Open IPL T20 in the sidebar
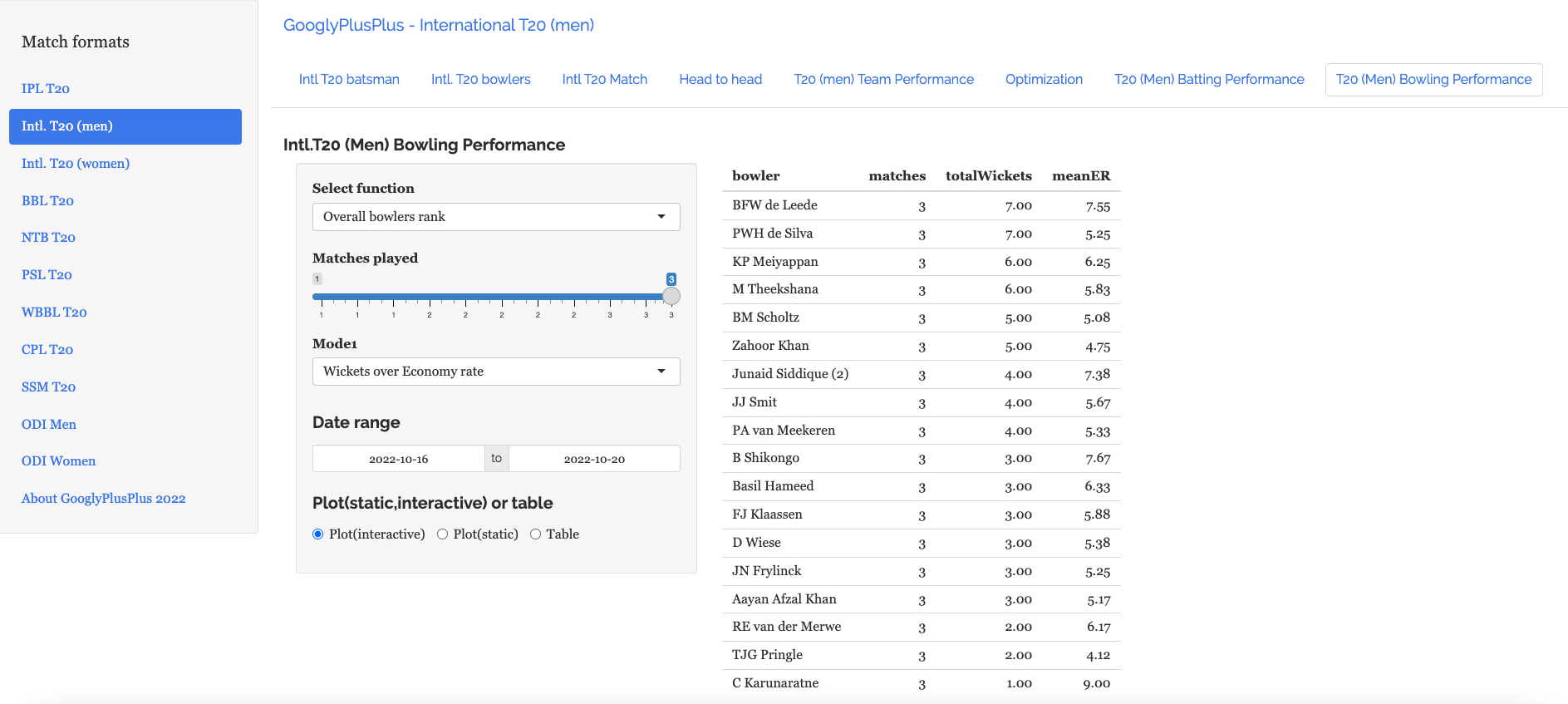 click(46, 89)
